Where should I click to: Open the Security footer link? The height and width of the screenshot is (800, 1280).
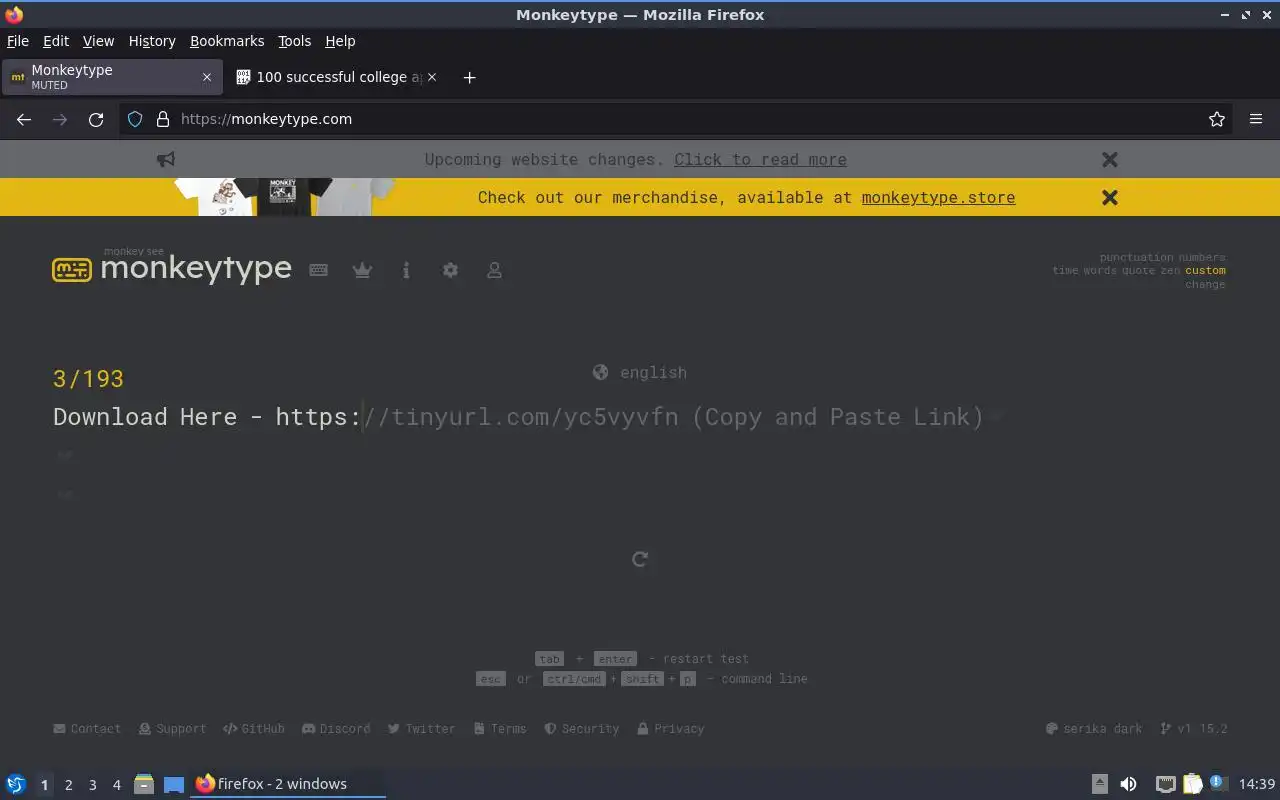tap(581, 729)
